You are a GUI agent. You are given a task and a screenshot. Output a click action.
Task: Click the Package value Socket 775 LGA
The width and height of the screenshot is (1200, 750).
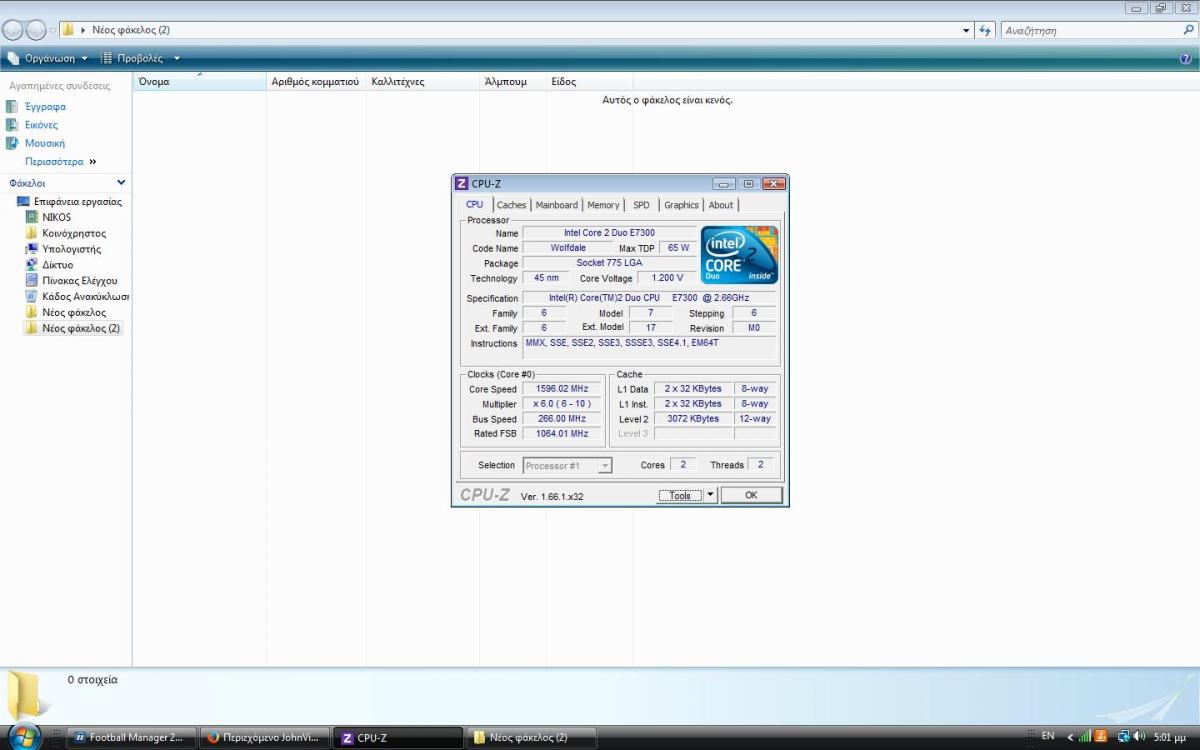(610, 263)
